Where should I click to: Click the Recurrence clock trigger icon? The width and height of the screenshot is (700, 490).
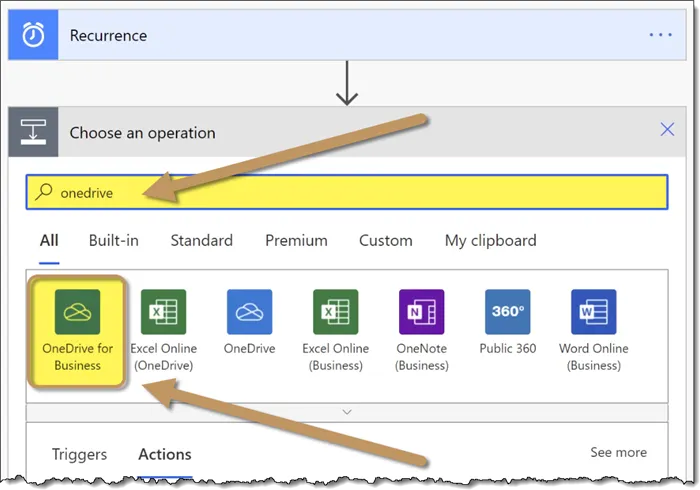(x=33, y=35)
